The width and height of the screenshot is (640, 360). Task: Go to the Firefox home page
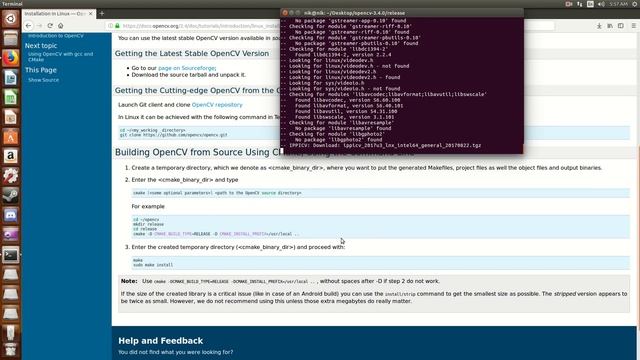[60, 25]
